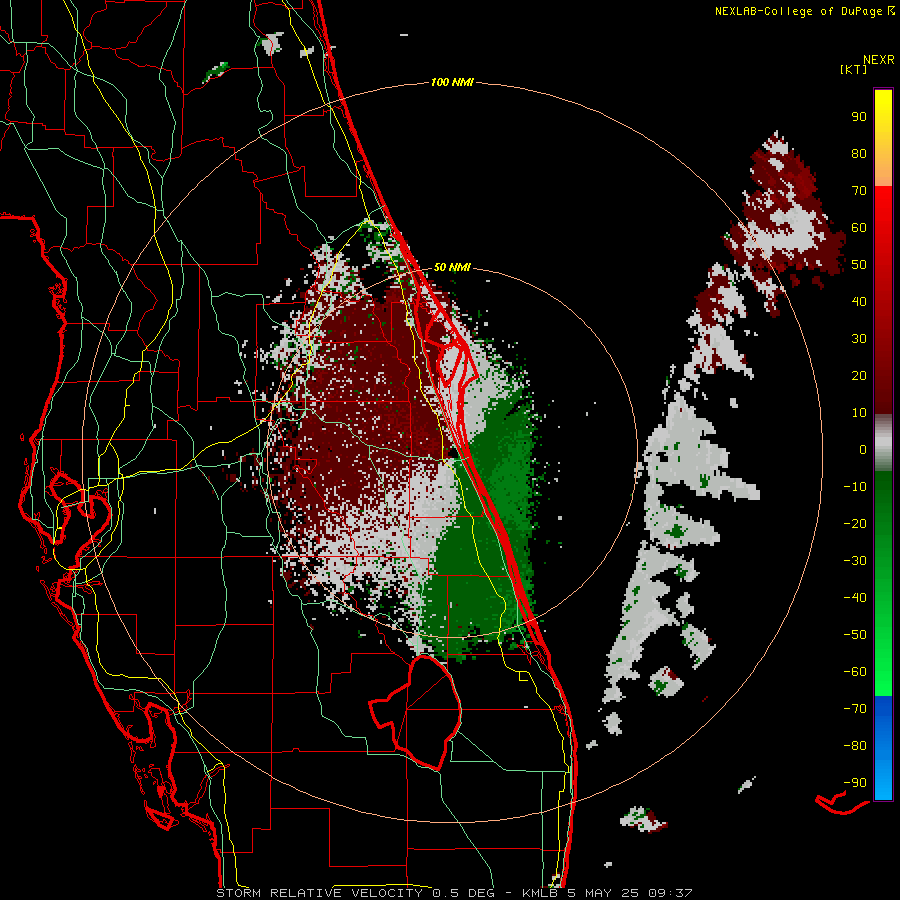Click the NEXR label at top right

pyautogui.click(x=879, y=60)
